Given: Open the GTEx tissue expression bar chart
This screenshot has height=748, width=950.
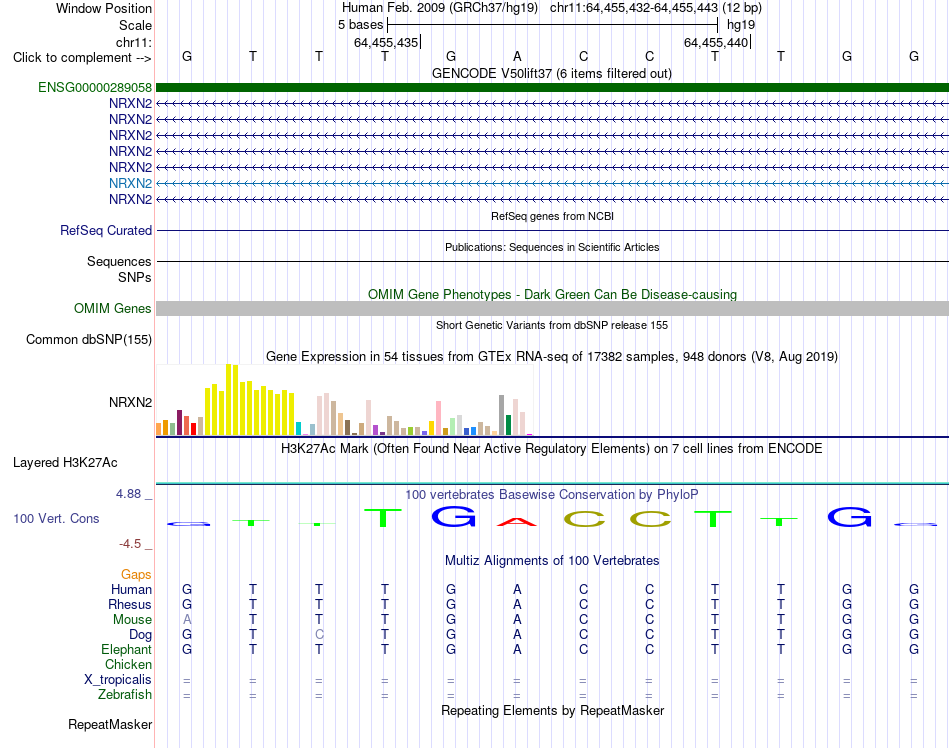Looking at the screenshot, I should pos(344,400).
